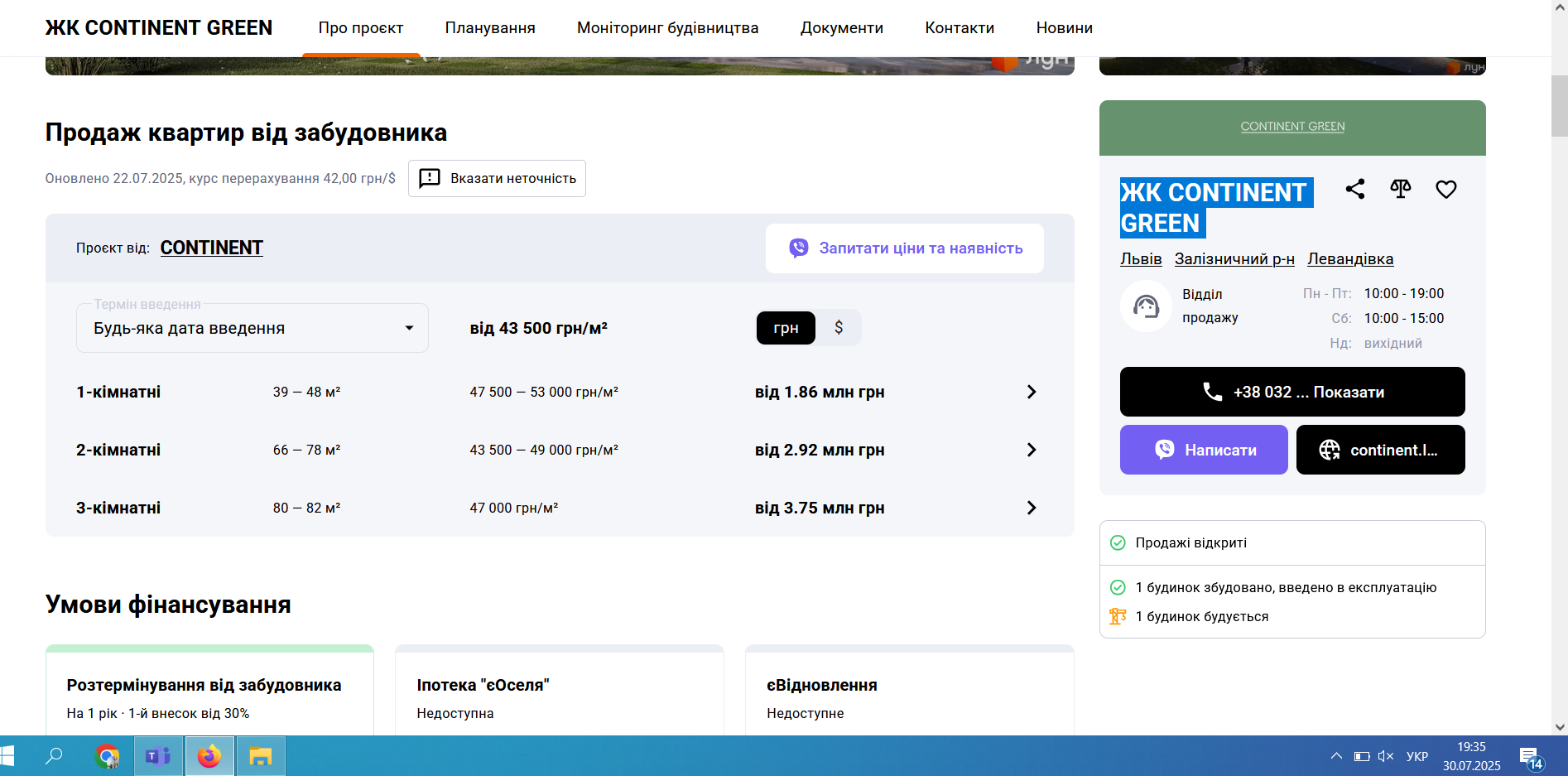This screenshot has width=1568, height=776.
Task: Click 'ЖК CONTINENT GREEN' header title
Action: click(x=158, y=28)
